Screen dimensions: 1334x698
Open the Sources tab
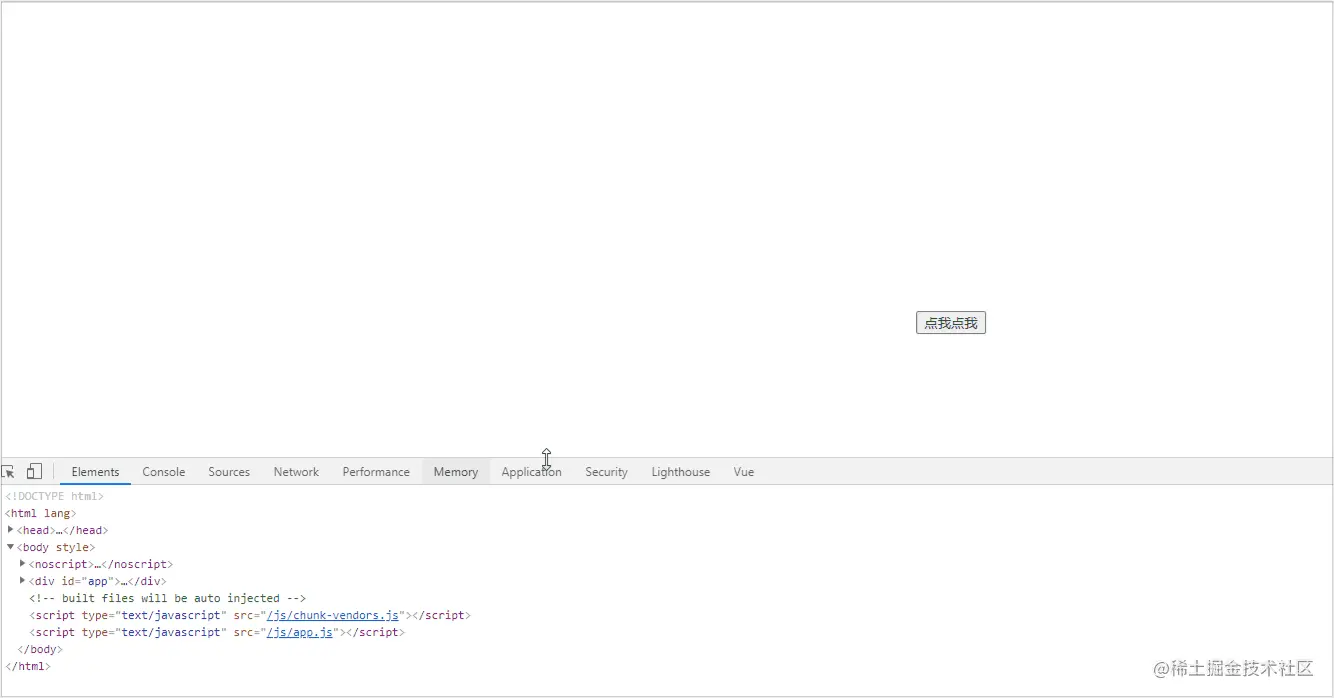(x=229, y=472)
